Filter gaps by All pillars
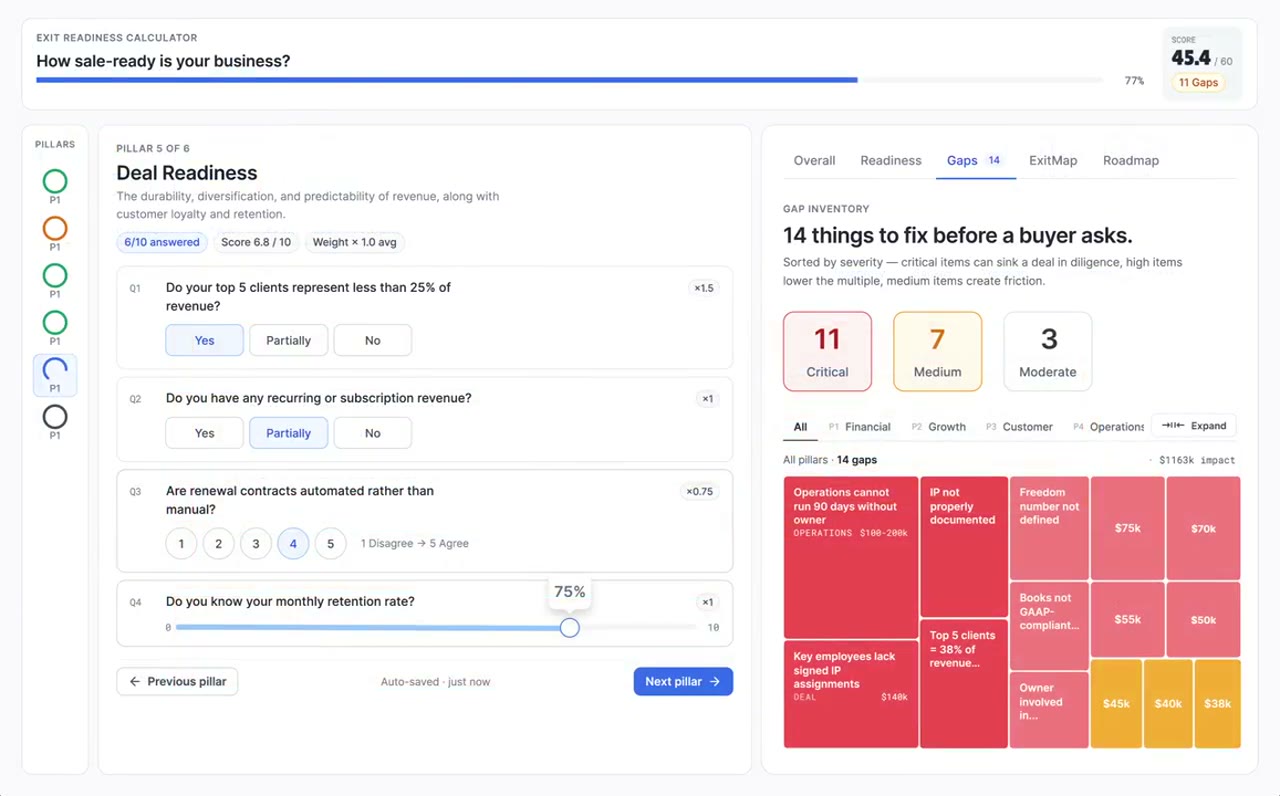The image size is (1280, 796). click(x=800, y=426)
